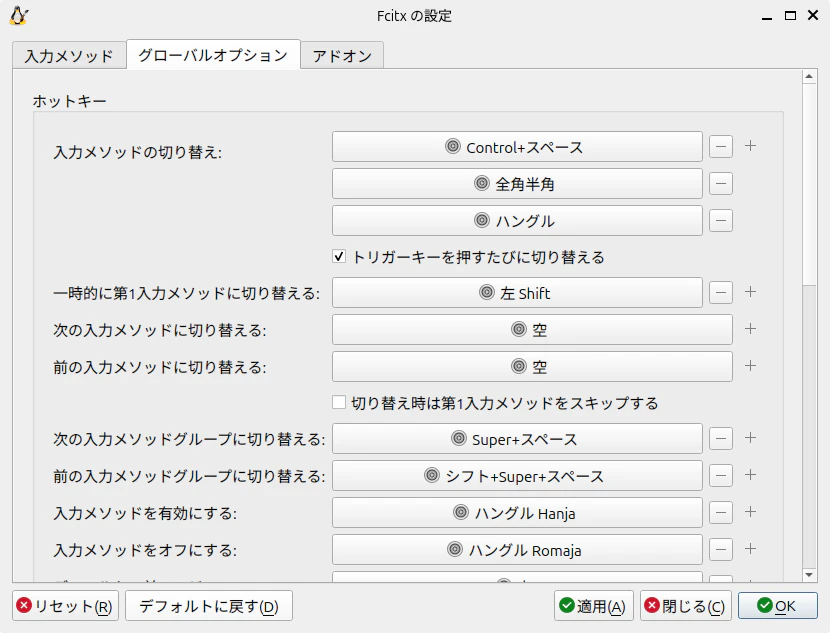Set the 前の入力メソッドに切り替える empty hotkey

pos(532,367)
